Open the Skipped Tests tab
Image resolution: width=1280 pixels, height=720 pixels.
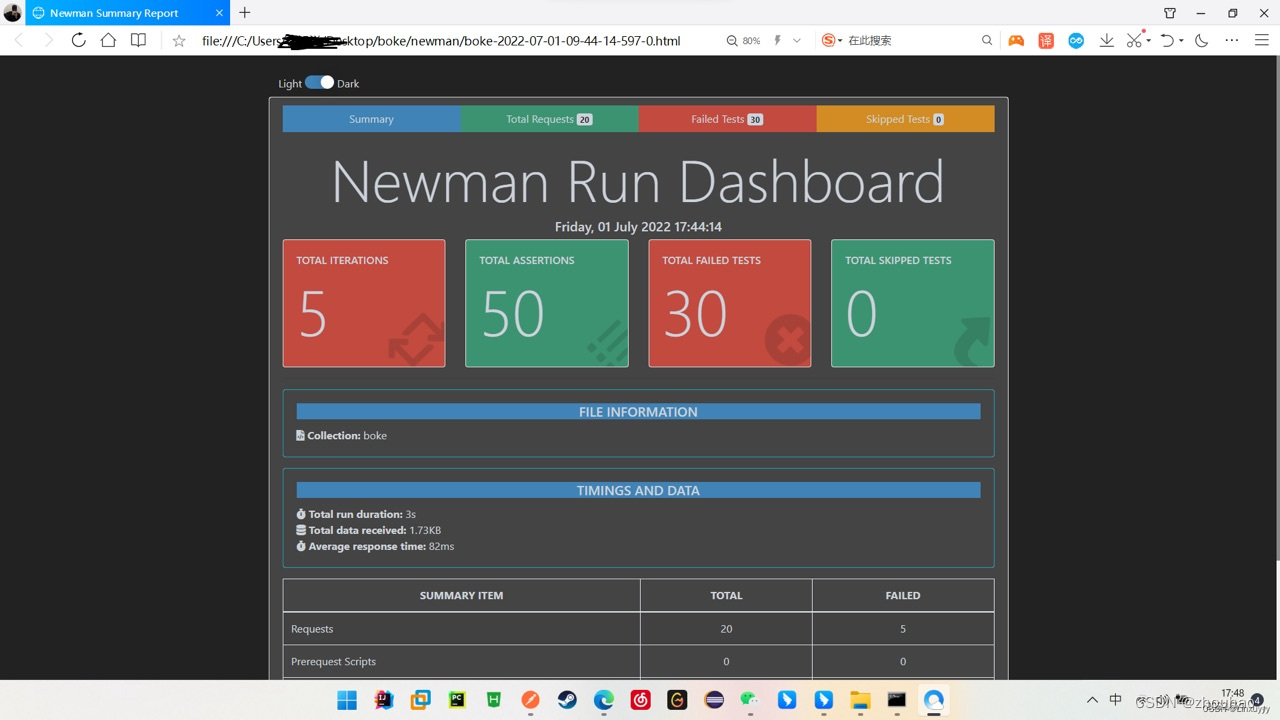click(x=905, y=119)
